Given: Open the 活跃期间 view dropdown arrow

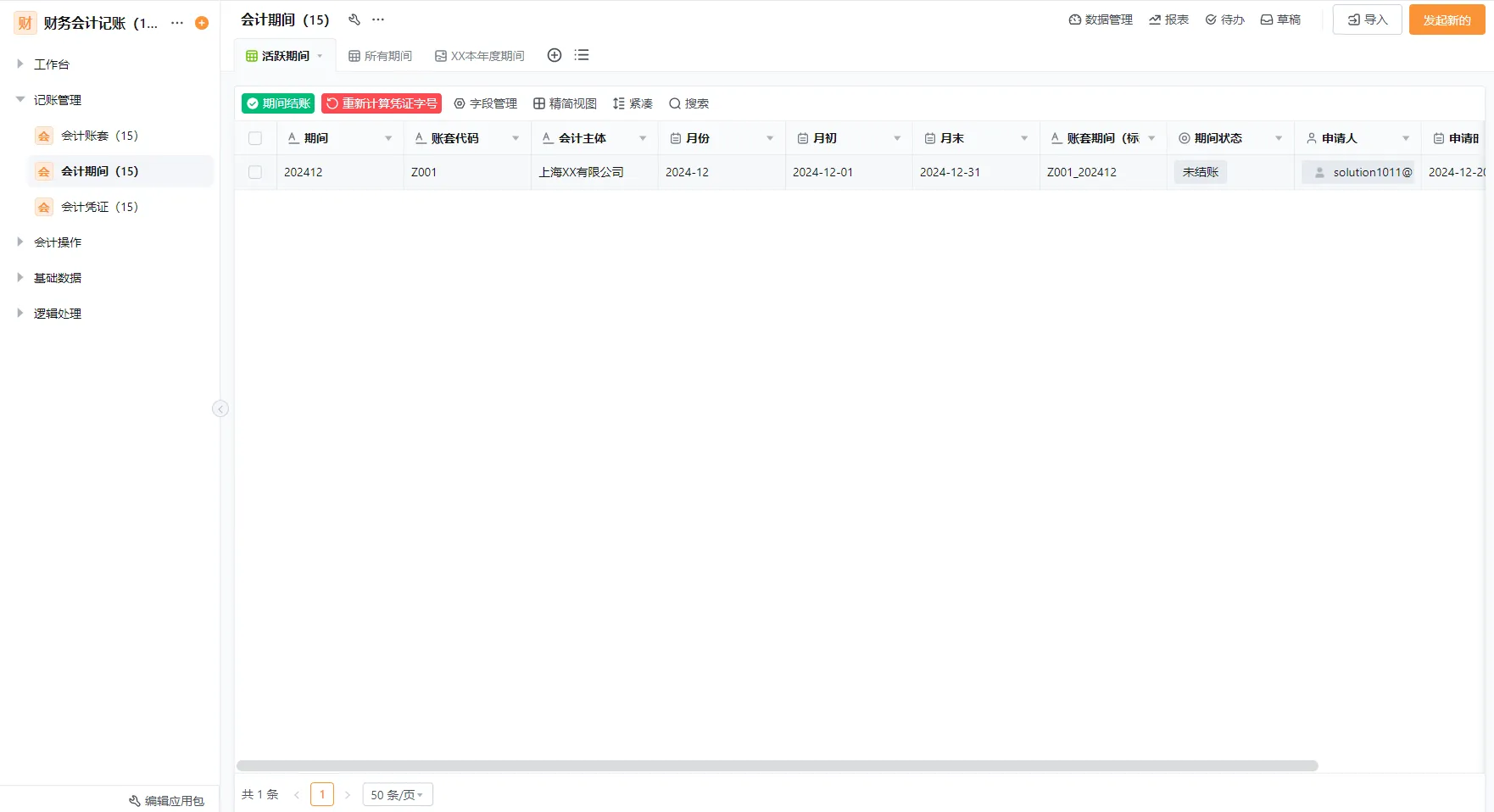Looking at the screenshot, I should click(321, 55).
